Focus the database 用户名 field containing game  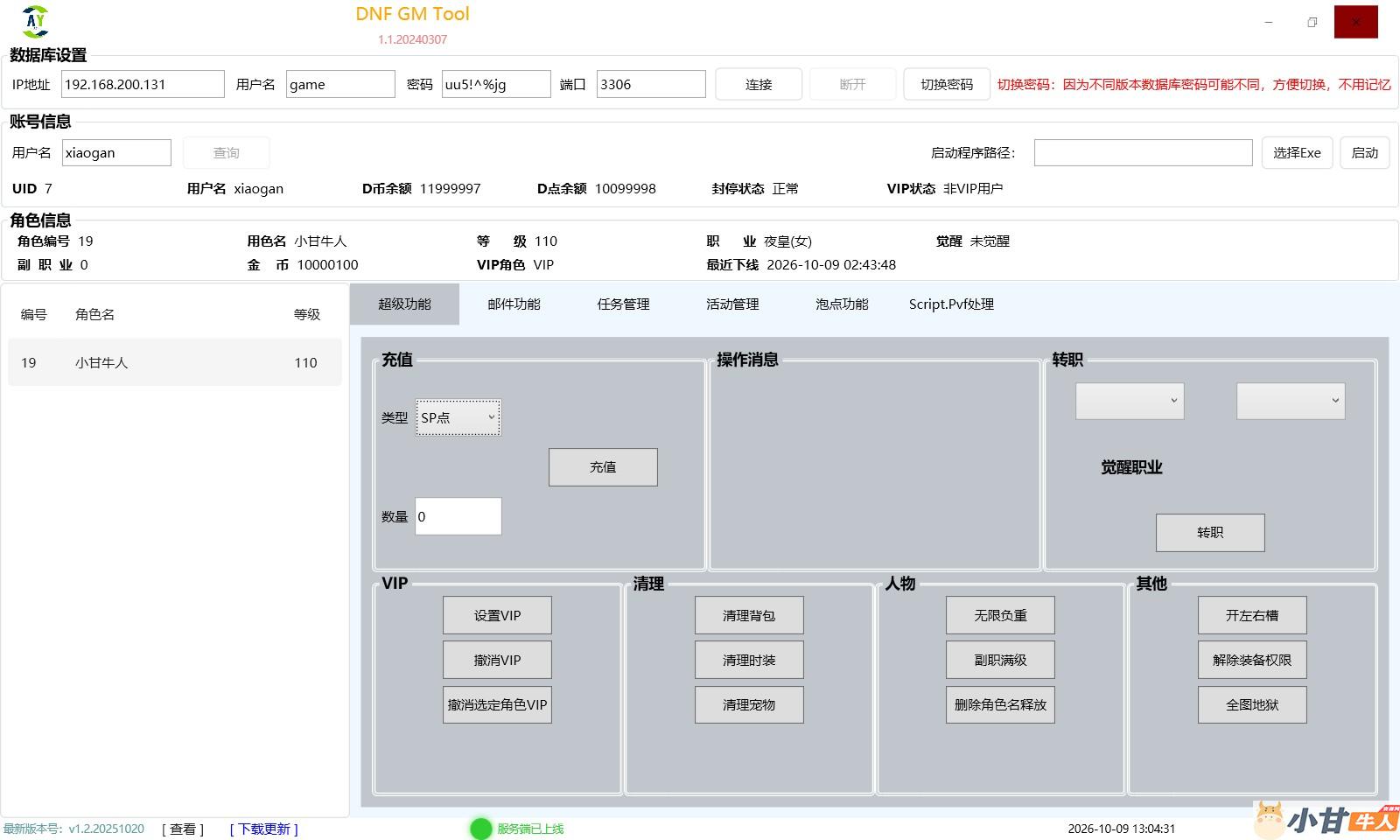[x=340, y=84]
